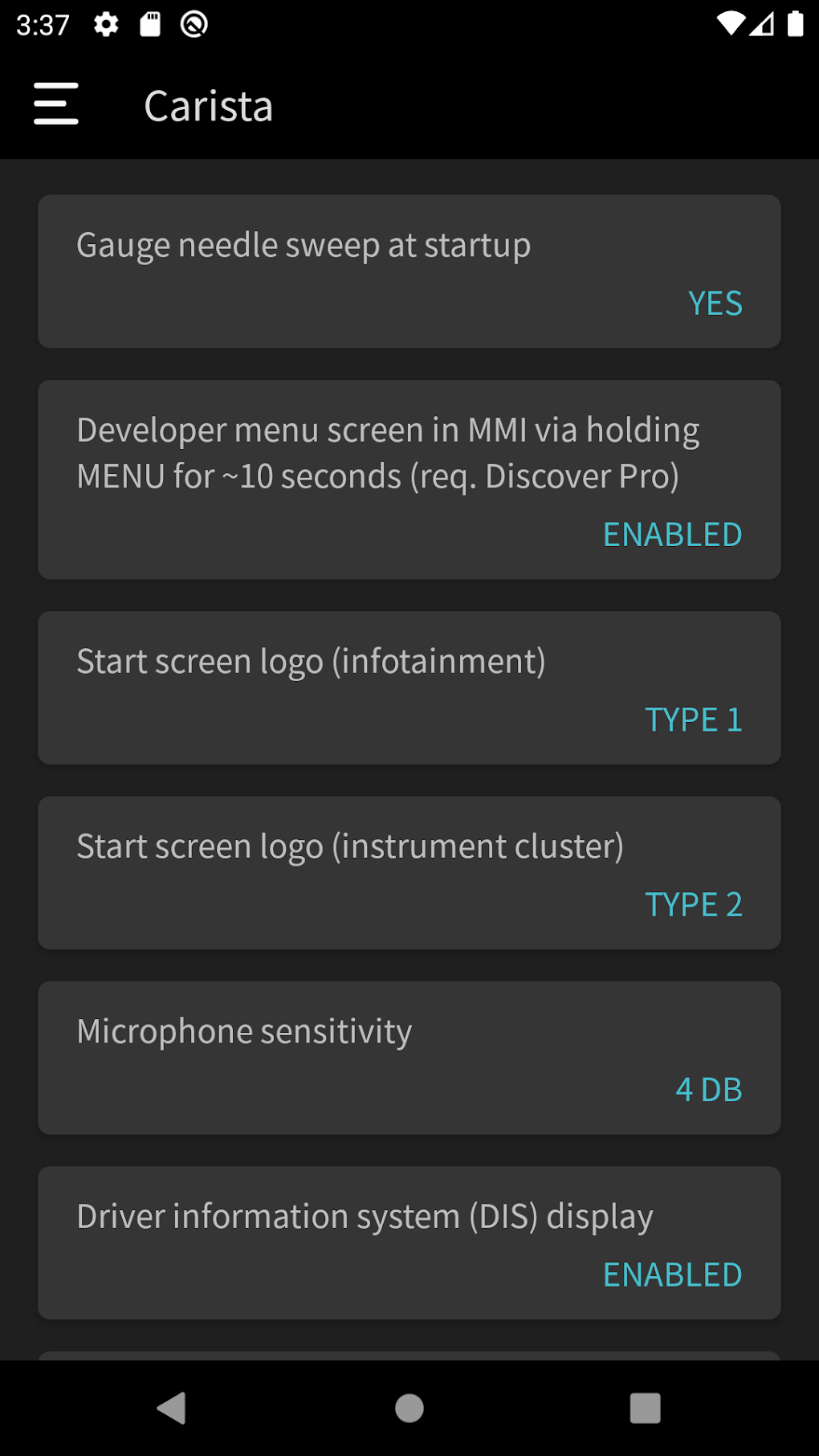Screen dimensions: 819x1456
Task: Open the hamburger navigation menu
Action: (x=56, y=104)
